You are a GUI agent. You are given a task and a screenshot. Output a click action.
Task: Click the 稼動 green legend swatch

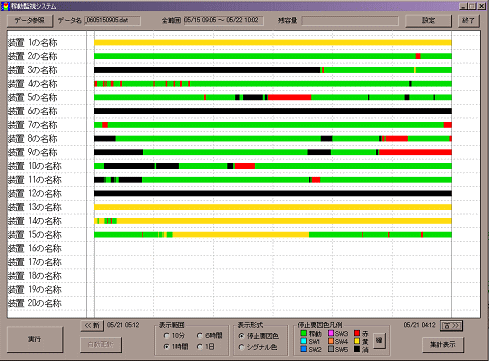click(304, 333)
